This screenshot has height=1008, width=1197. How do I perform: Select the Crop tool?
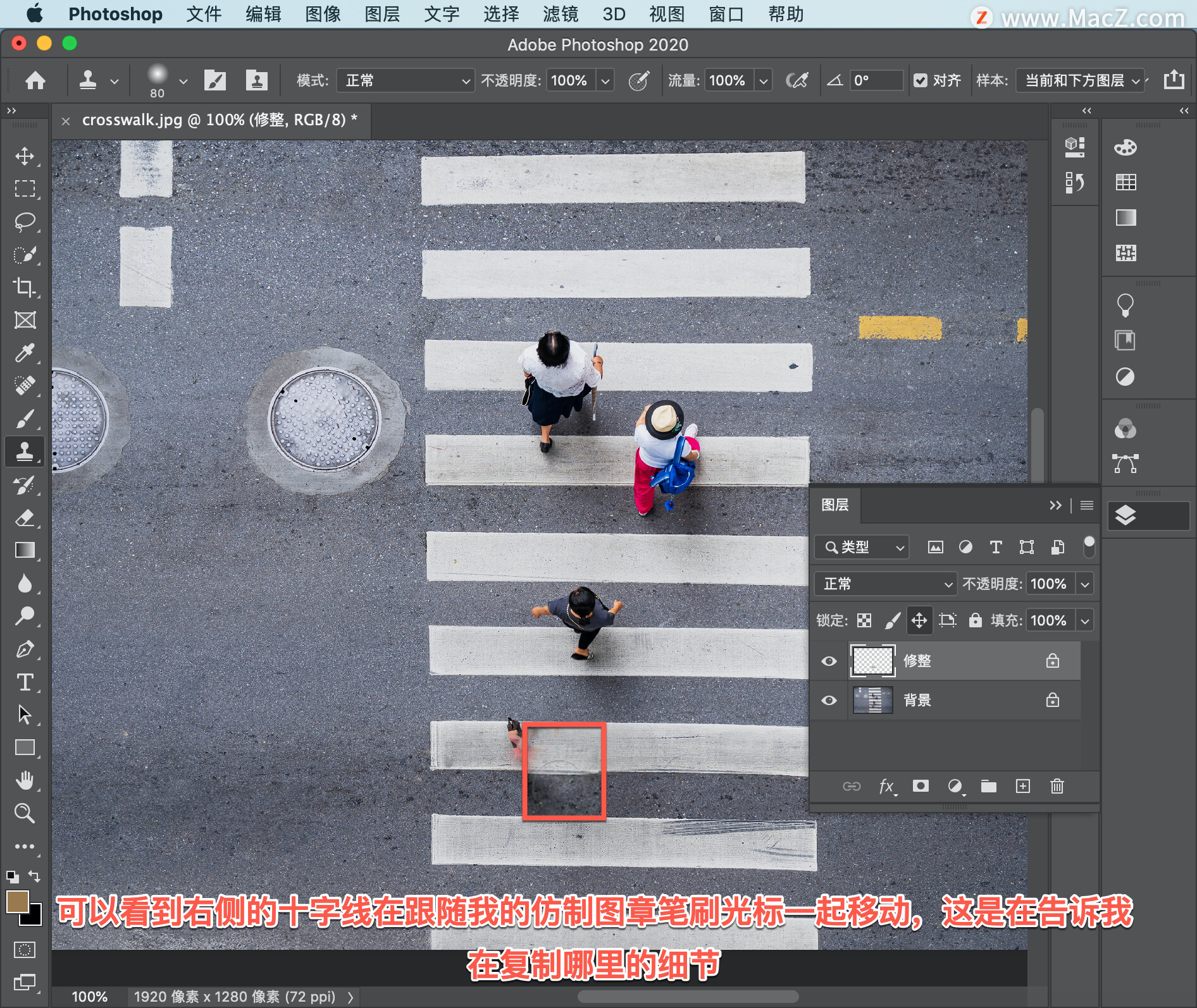point(25,287)
